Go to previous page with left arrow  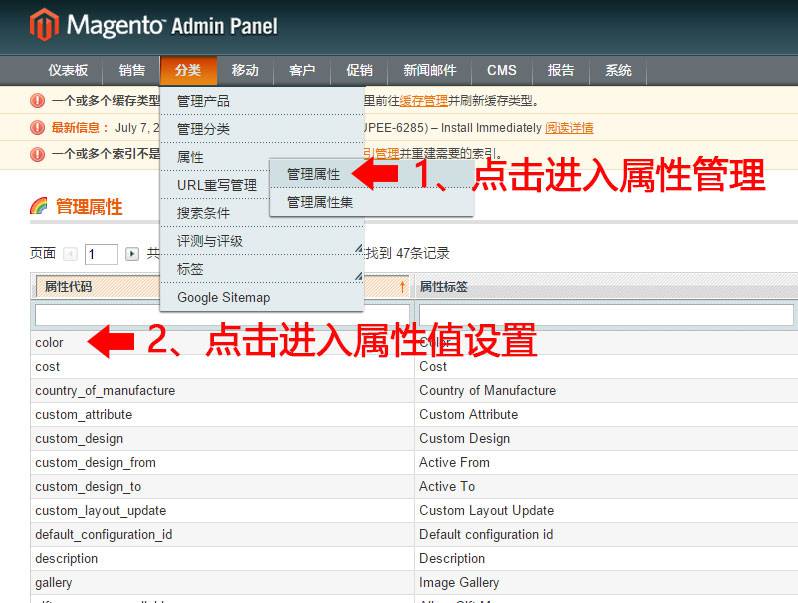(70, 254)
